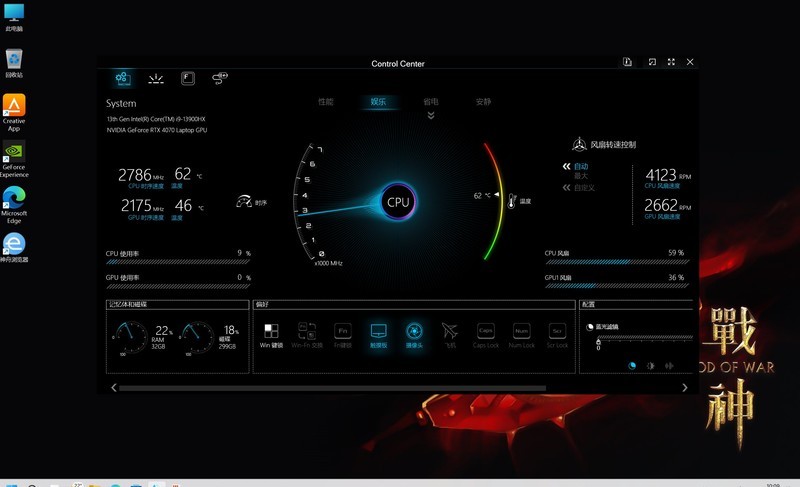Toggle the Num Lock indicator
This screenshot has width=800, height=487.
pyautogui.click(x=521, y=335)
